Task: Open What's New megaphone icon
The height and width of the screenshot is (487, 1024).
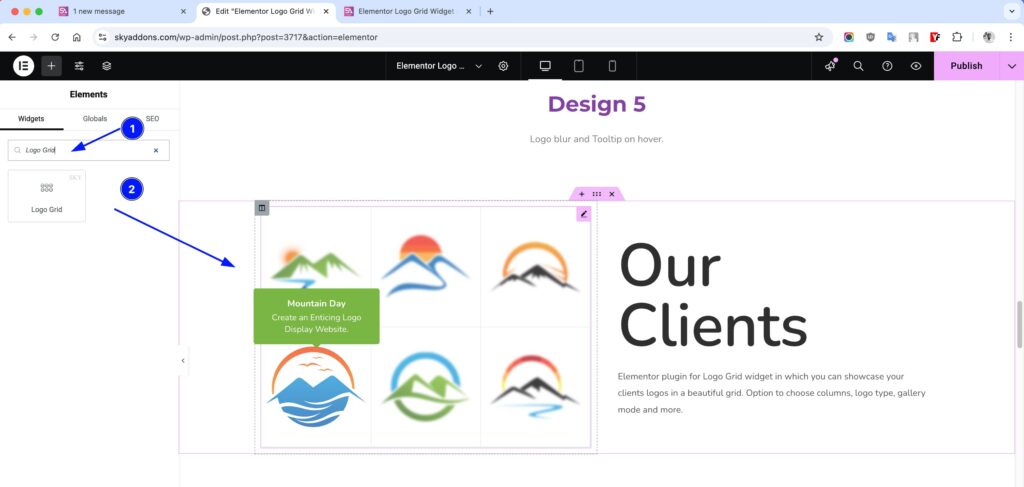Action: click(830, 66)
